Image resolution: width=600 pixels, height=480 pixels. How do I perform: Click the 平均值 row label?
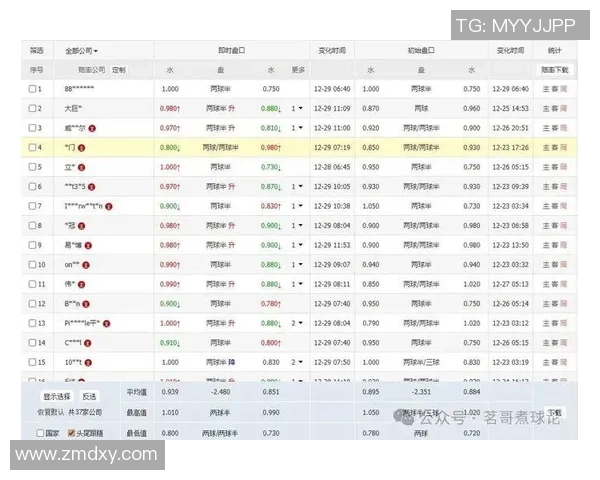(x=137, y=392)
